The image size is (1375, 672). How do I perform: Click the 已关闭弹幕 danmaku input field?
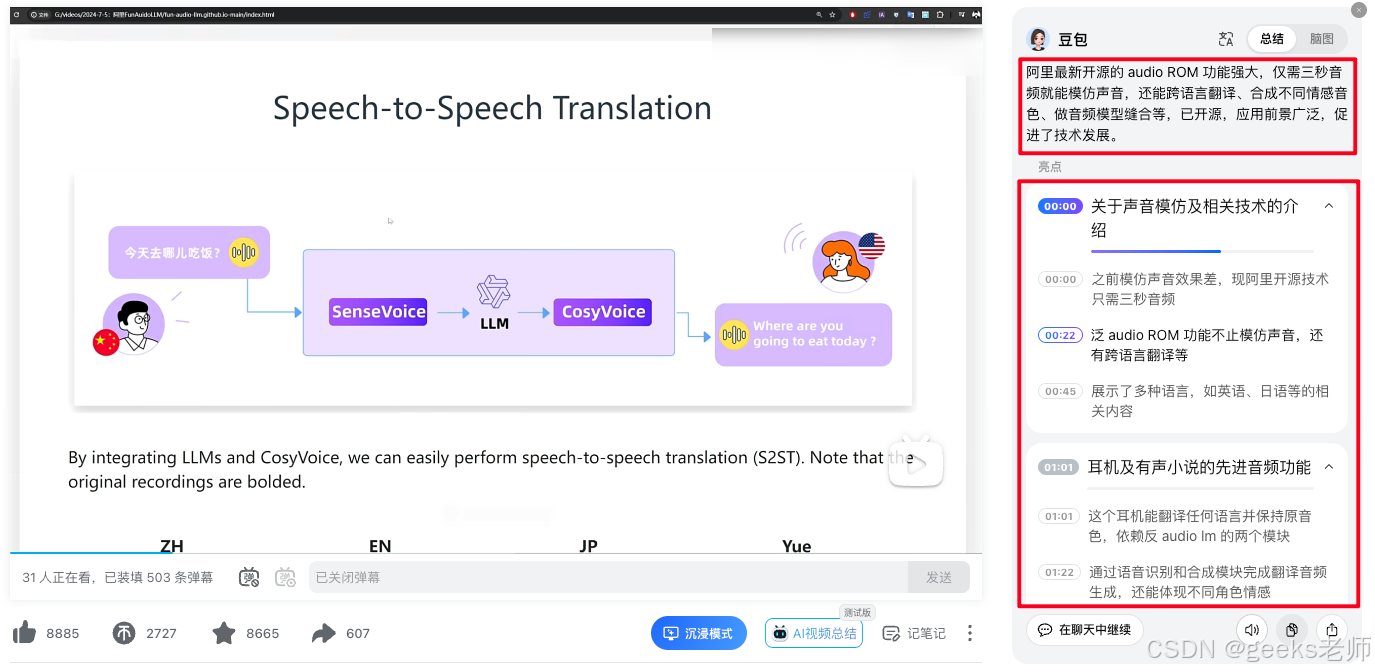tap(608, 577)
